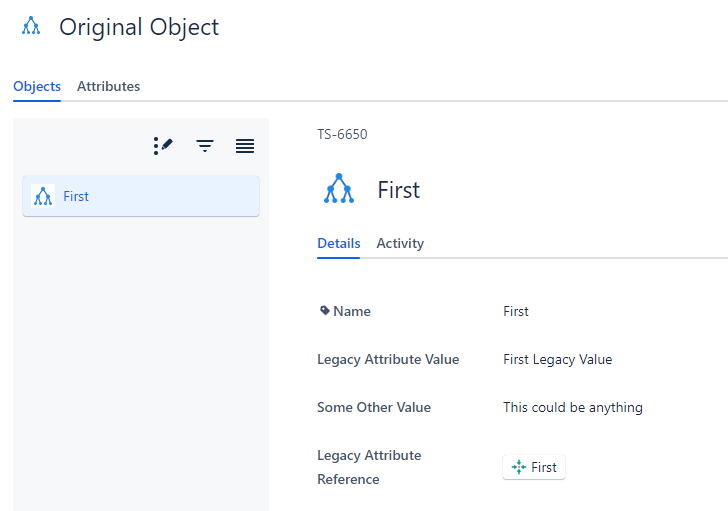Screen dimensions: 728x511
Task: Switch list layout with the lines icon
Action: click(x=245, y=146)
